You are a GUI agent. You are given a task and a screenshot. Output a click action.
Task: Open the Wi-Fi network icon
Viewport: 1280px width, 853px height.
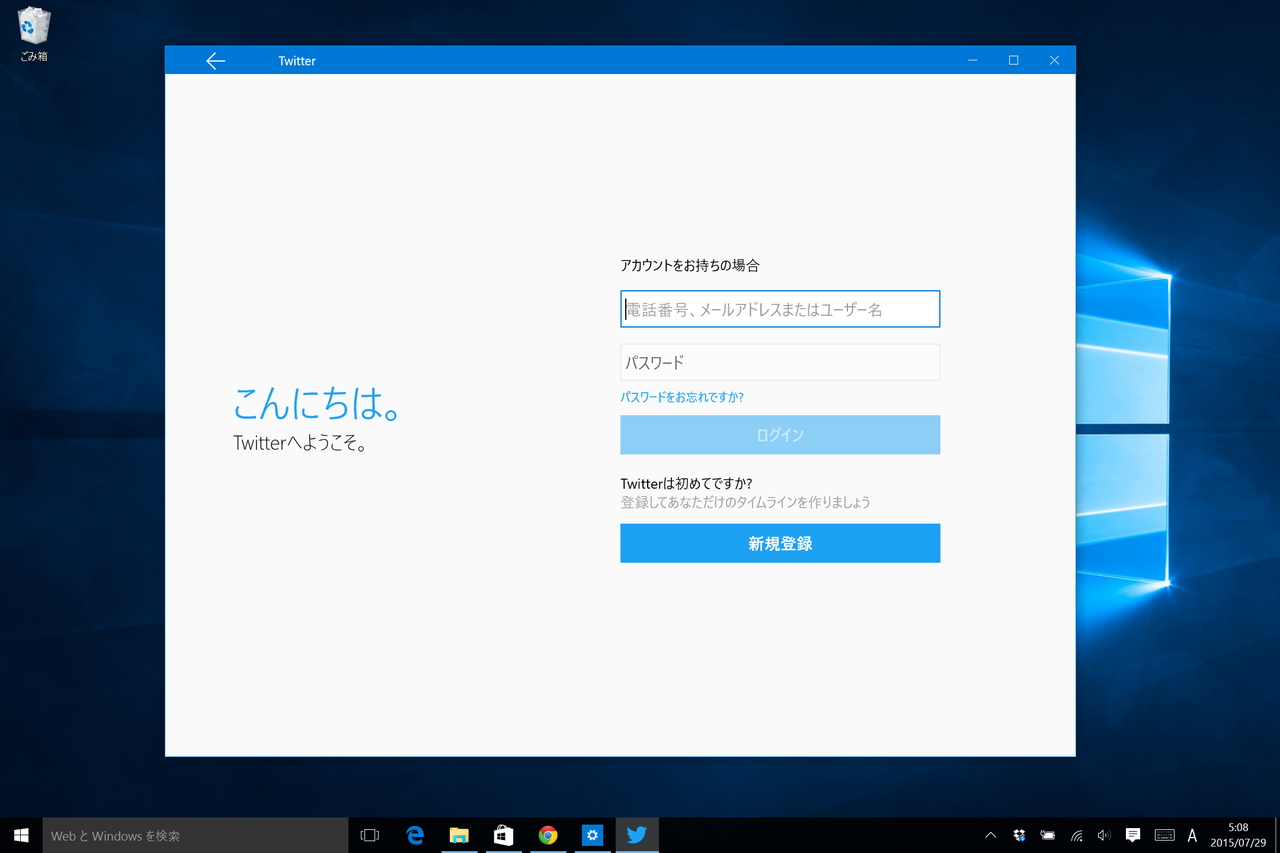click(1076, 835)
